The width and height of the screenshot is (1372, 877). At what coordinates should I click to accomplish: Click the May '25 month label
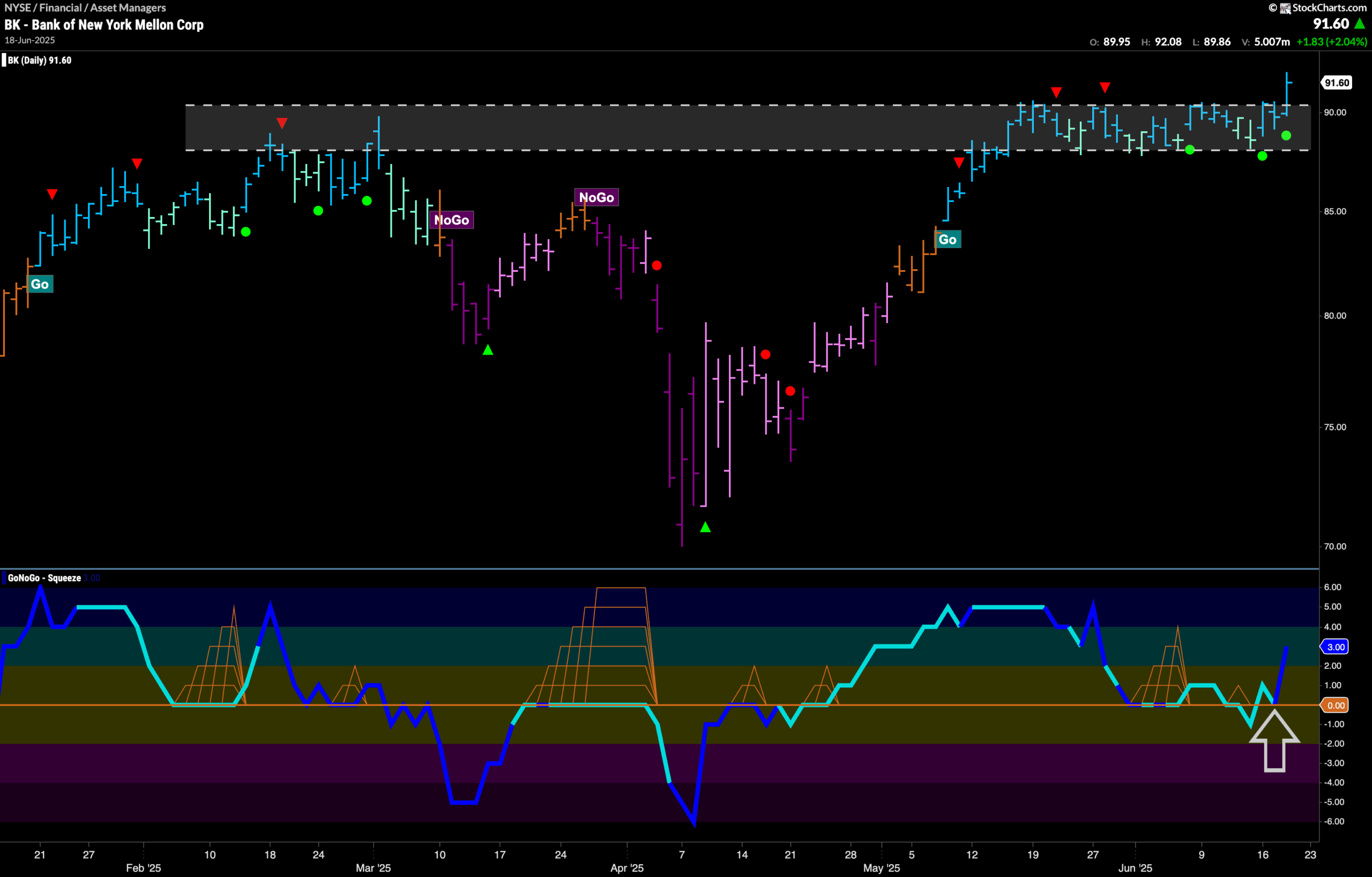pyautogui.click(x=882, y=868)
